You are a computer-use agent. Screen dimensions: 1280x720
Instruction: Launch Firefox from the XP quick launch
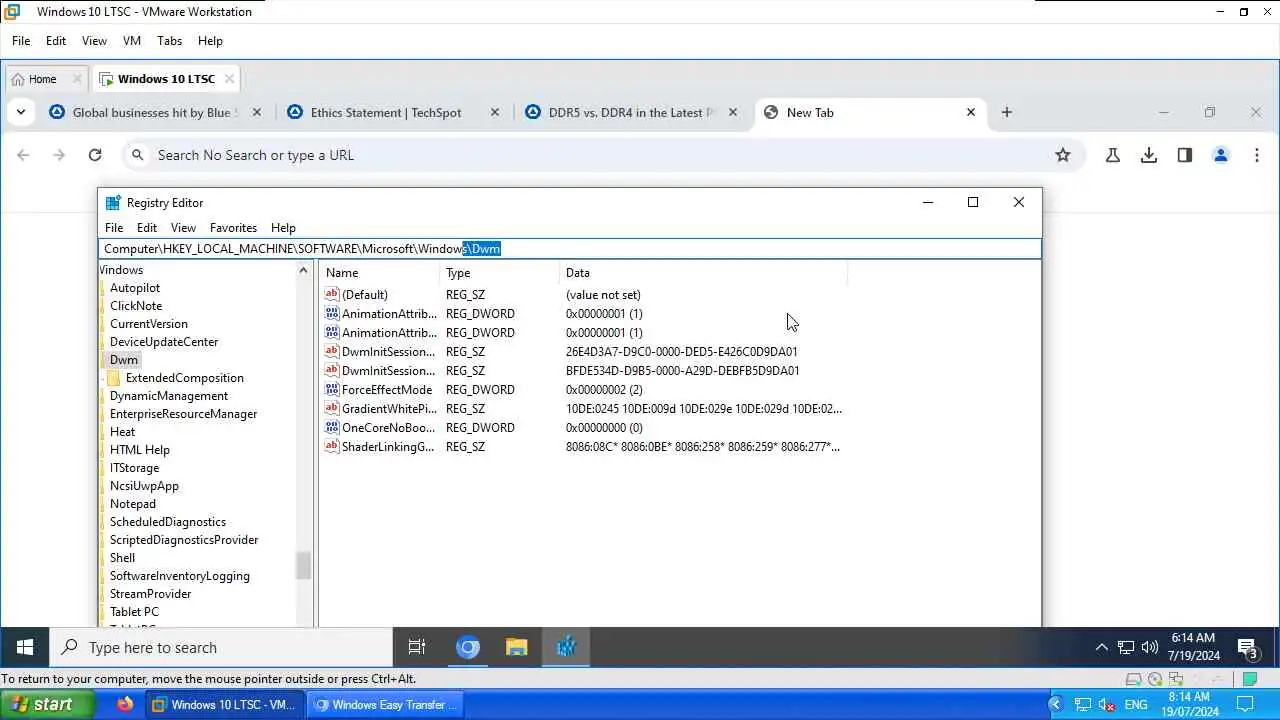click(125, 704)
